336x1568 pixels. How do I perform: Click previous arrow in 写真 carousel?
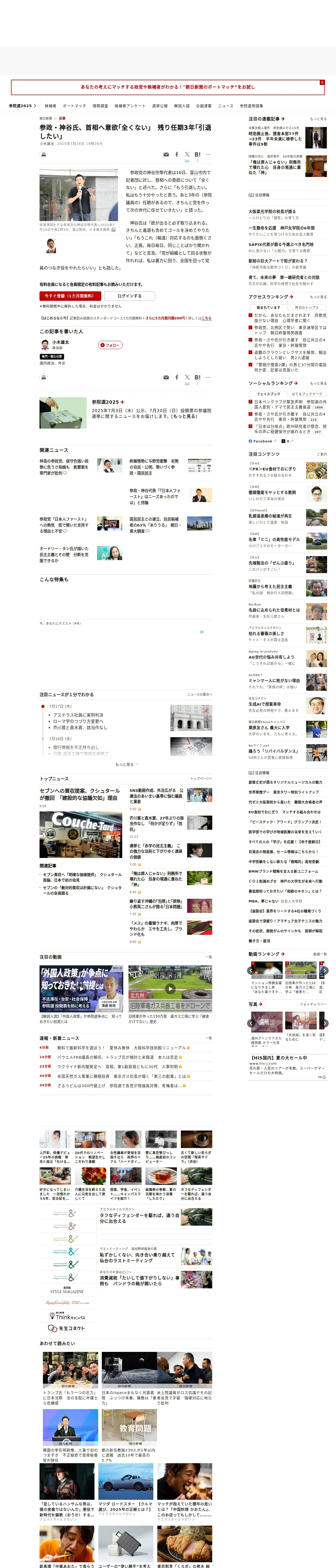click(251, 1023)
